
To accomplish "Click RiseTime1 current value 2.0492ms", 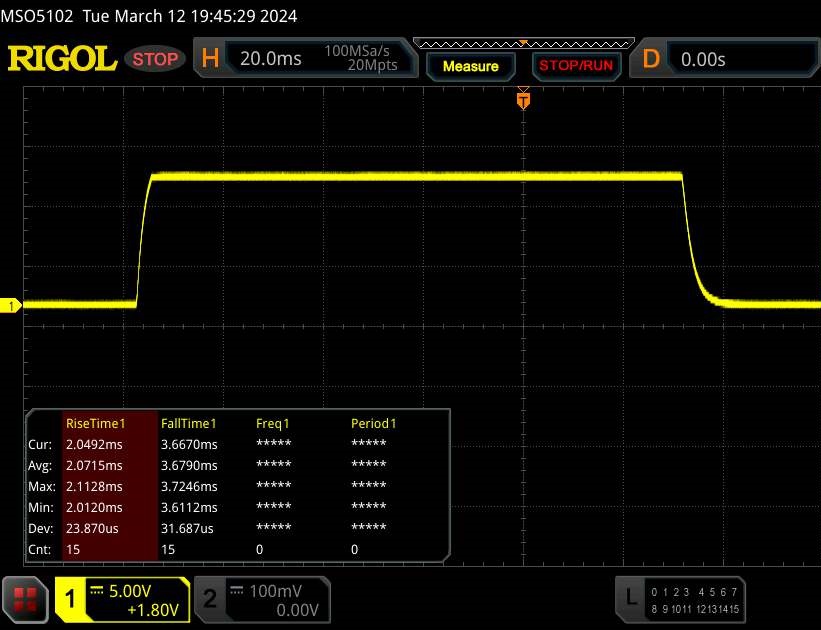I will coord(94,445).
